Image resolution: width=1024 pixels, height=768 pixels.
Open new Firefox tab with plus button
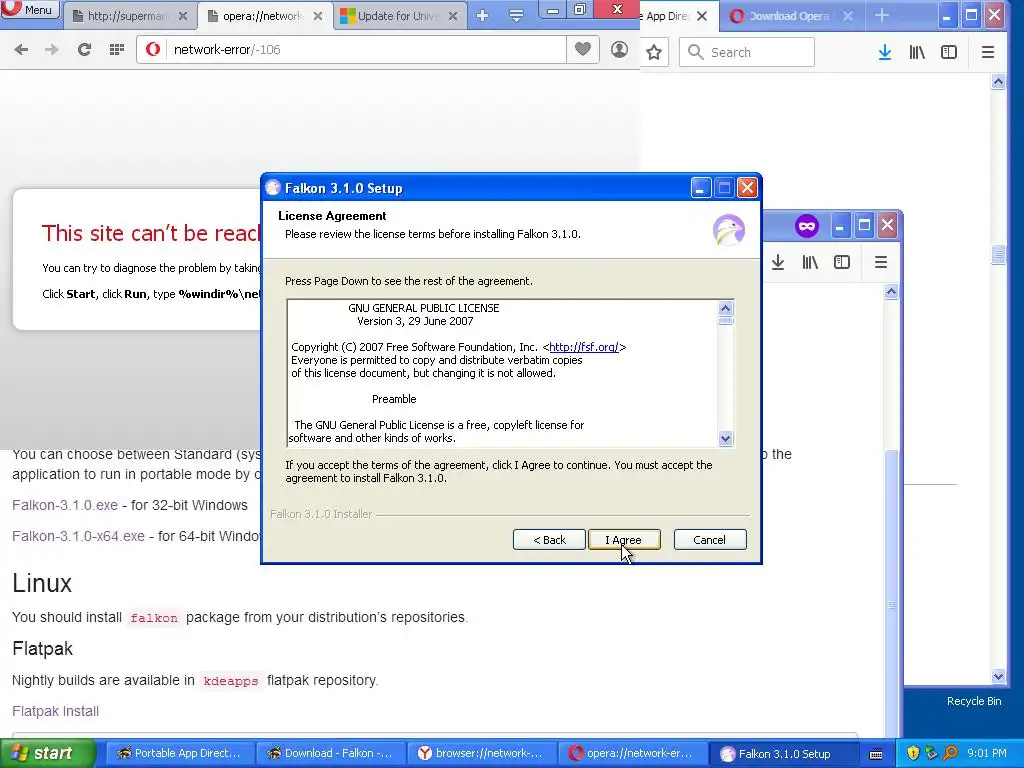coord(882,16)
